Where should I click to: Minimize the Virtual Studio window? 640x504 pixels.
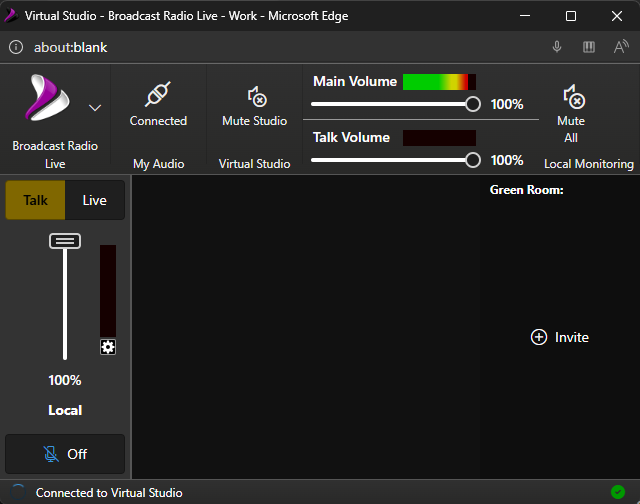pyautogui.click(x=525, y=16)
